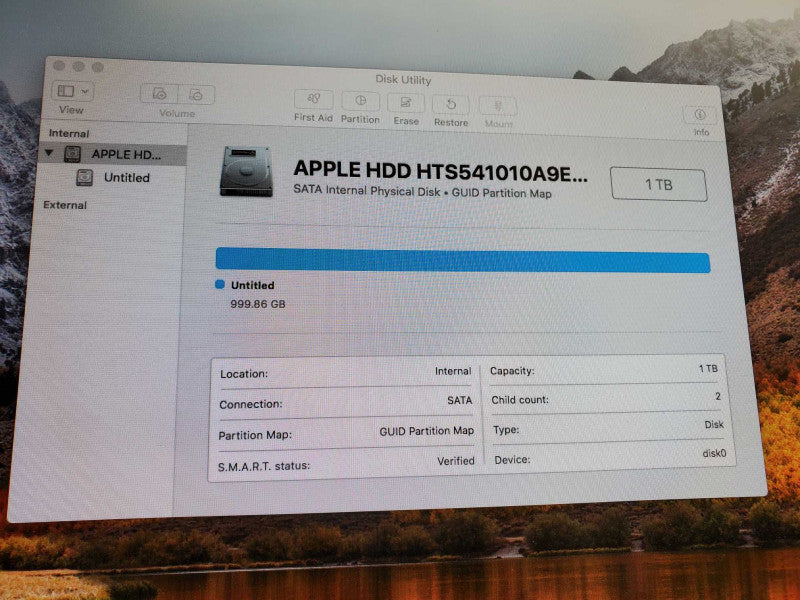Viewport: 800px width, 600px height.
Task: Click the Mount toolbar icon
Action: (x=498, y=106)
